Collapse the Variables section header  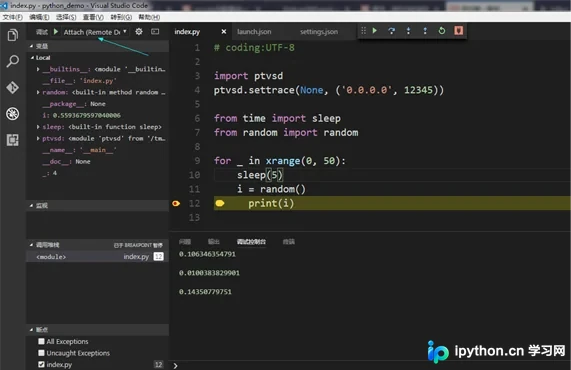tap(98, 46)
